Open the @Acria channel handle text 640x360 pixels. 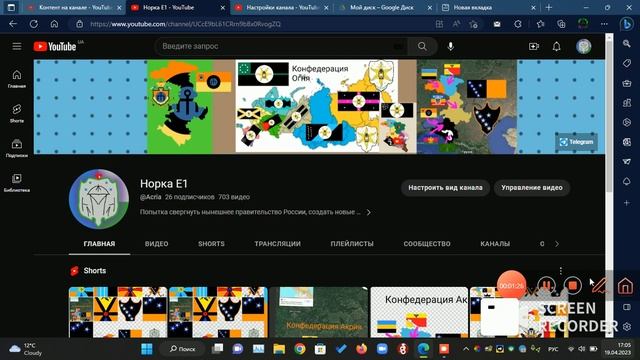[x=151, y=197]
